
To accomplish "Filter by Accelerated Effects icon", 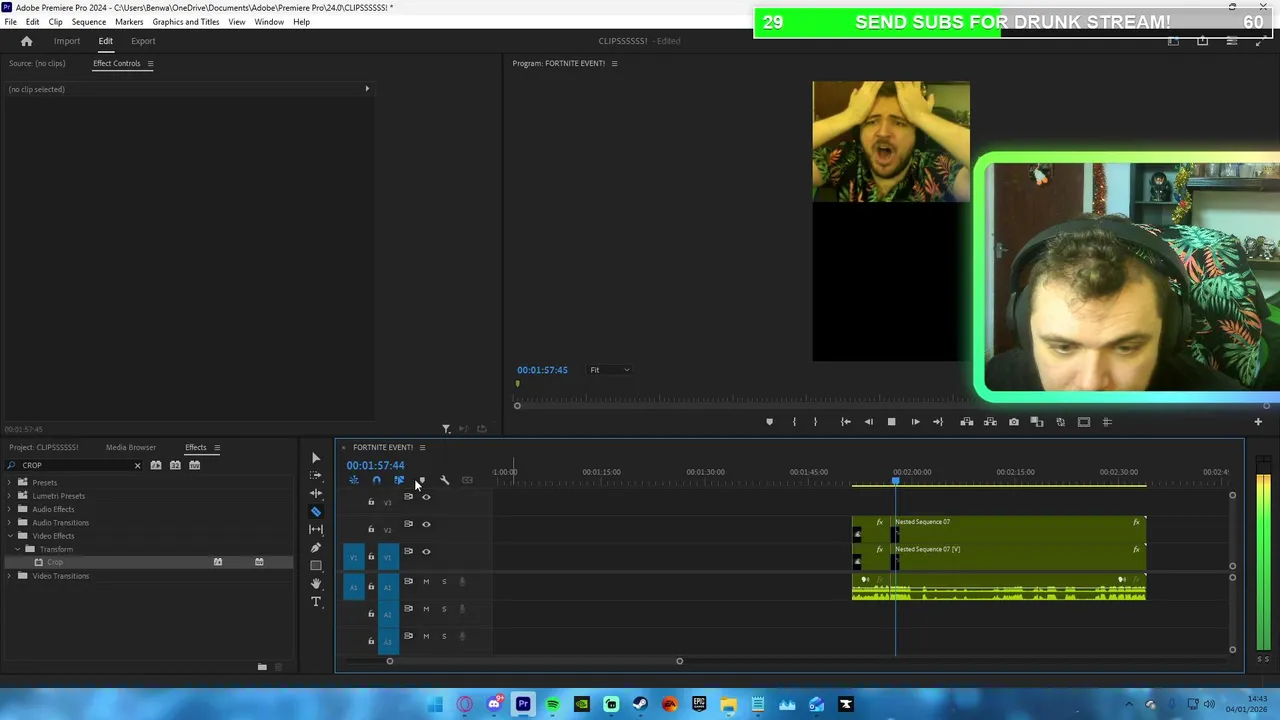I will click(x=156, y=465).
